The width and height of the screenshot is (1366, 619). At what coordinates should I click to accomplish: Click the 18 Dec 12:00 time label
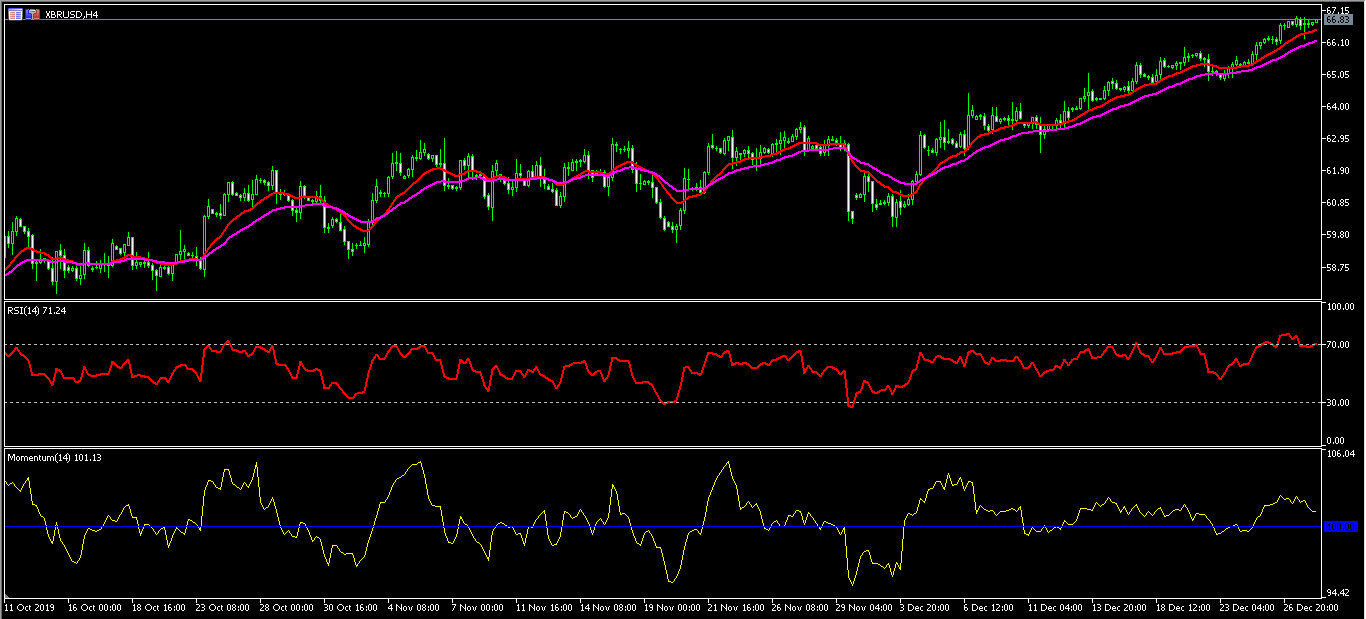coord(1183,607)
